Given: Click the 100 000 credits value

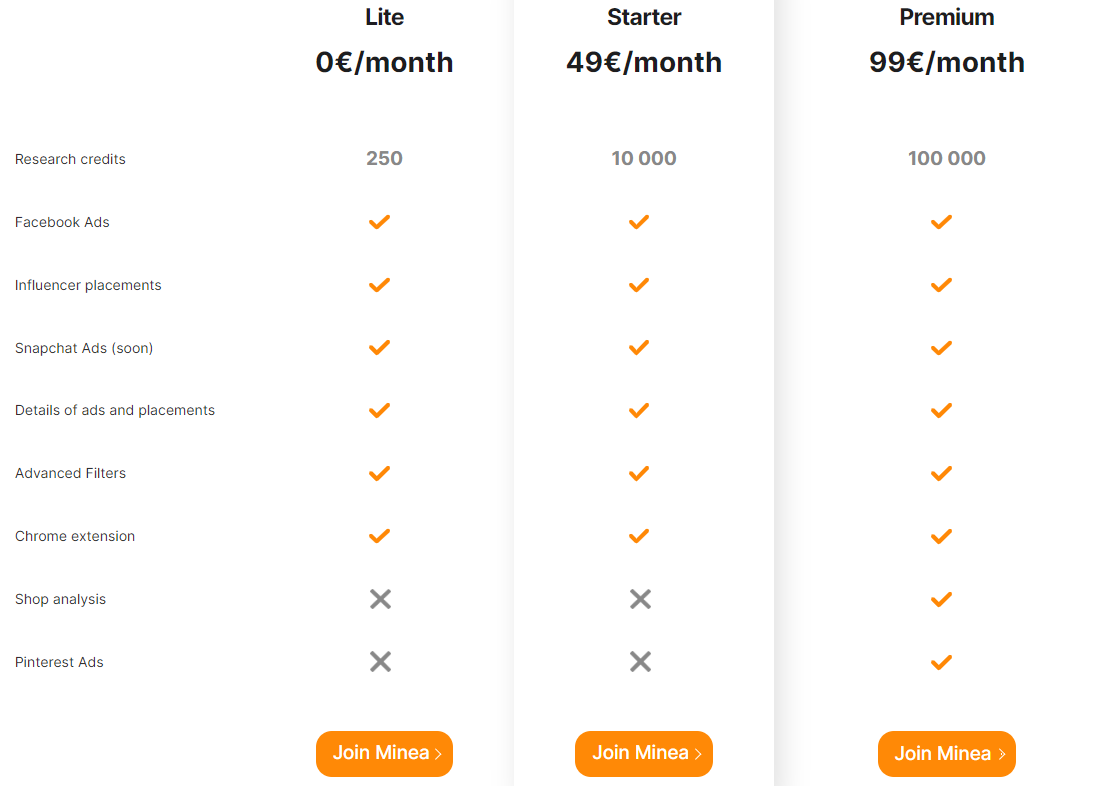Looking at the screenshot, I should tap(947, 158).
